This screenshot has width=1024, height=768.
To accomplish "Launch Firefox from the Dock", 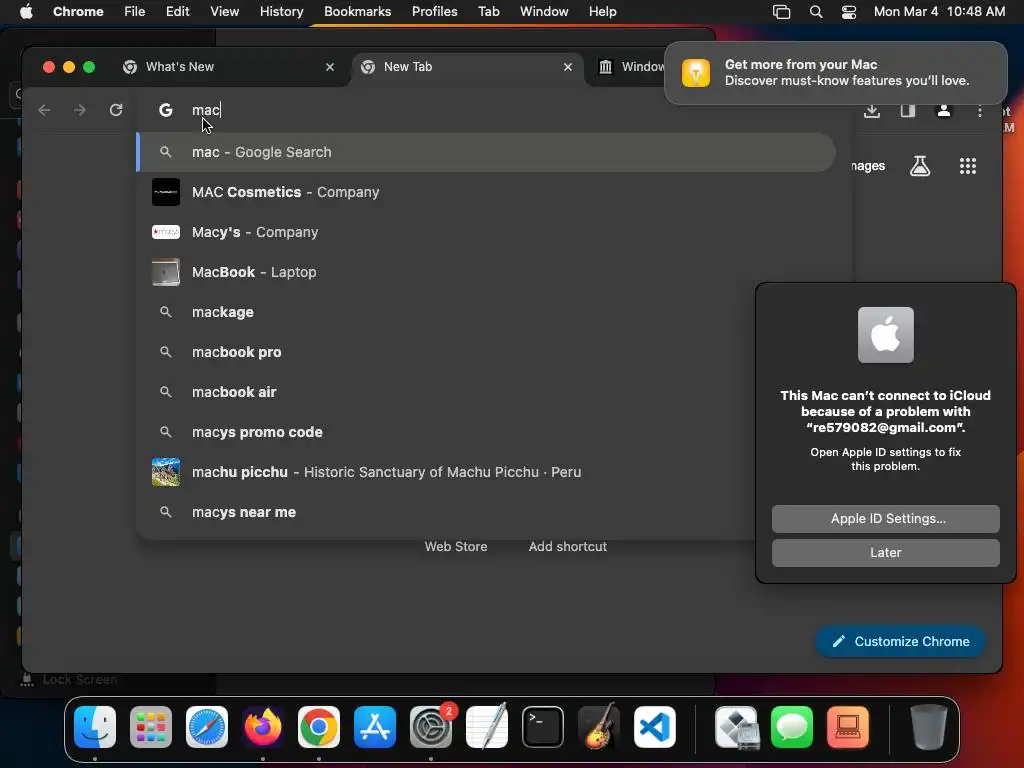I will pos(263,727).
